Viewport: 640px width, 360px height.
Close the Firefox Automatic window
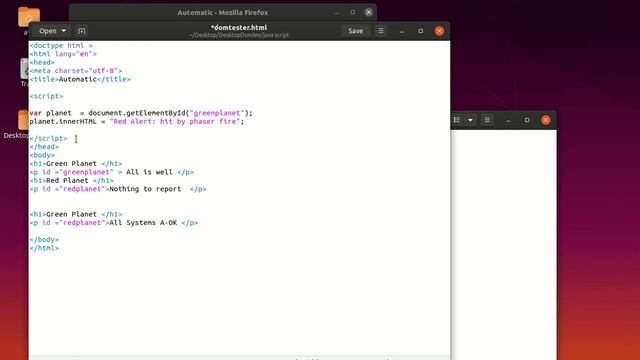pos(369,12)
